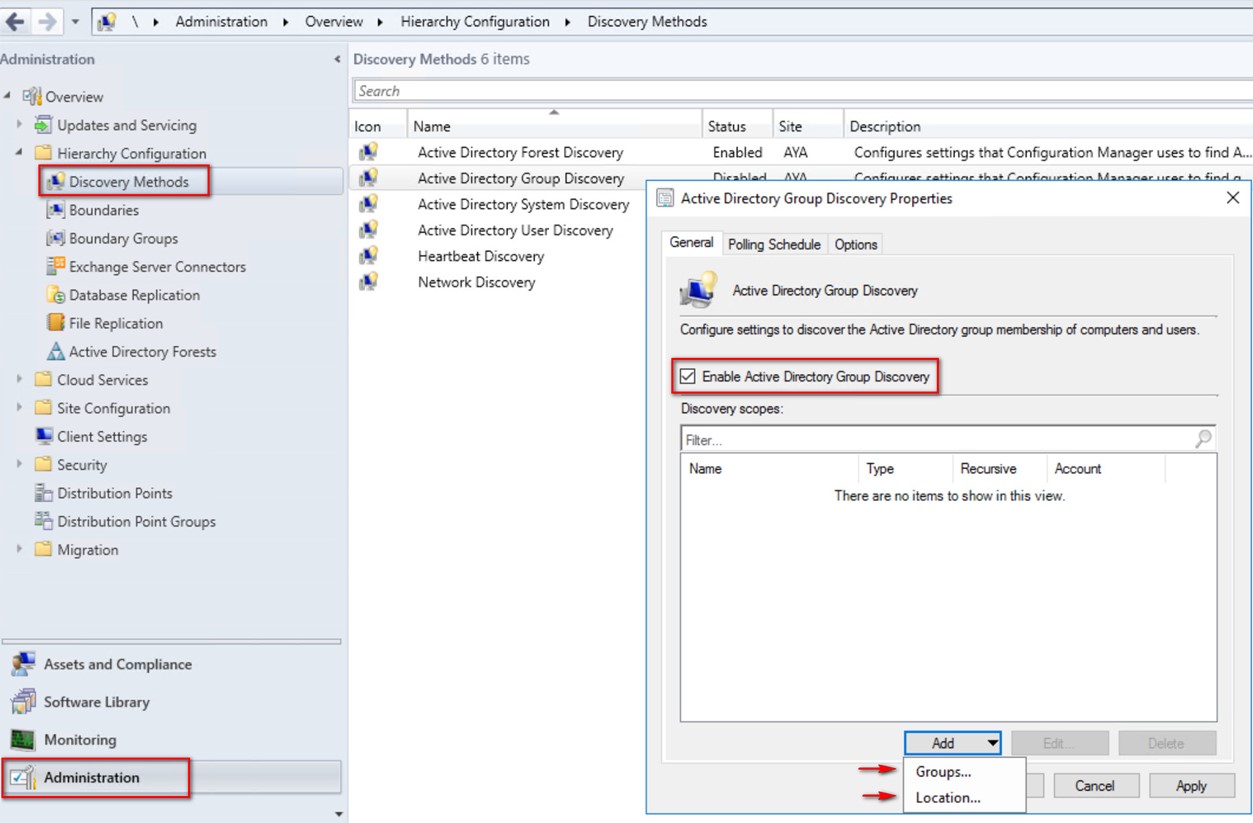
Task: Click the Network Discovery row icon
Action: pyautogui.click(x=368, y=282)
